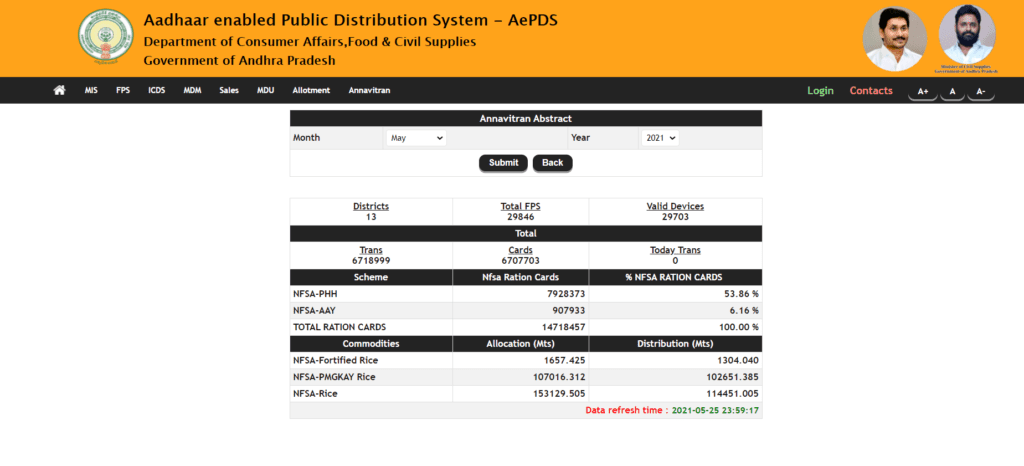Image resolution: width=1024 pixels, height=466 pixels.
Task: Click NFSA-Rice allocation value 153129.505
Action: click(x=560, y=394)
